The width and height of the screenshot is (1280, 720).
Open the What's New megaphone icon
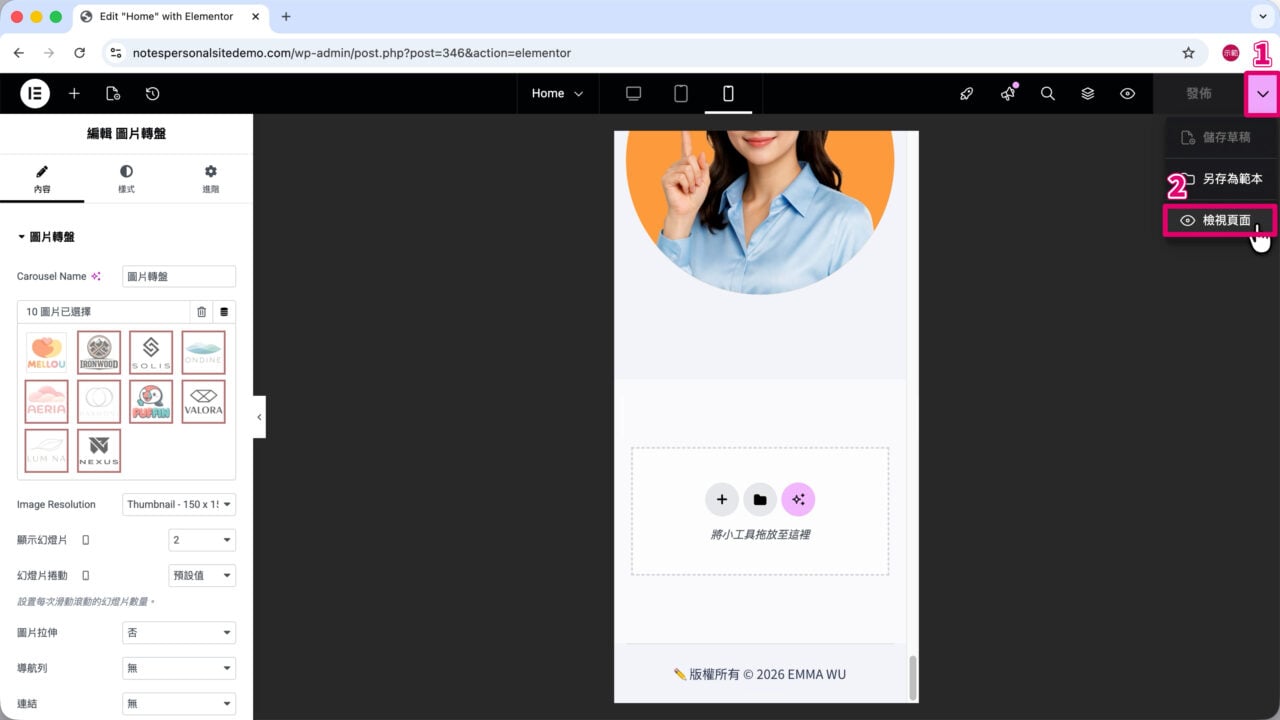[1008, 93]
